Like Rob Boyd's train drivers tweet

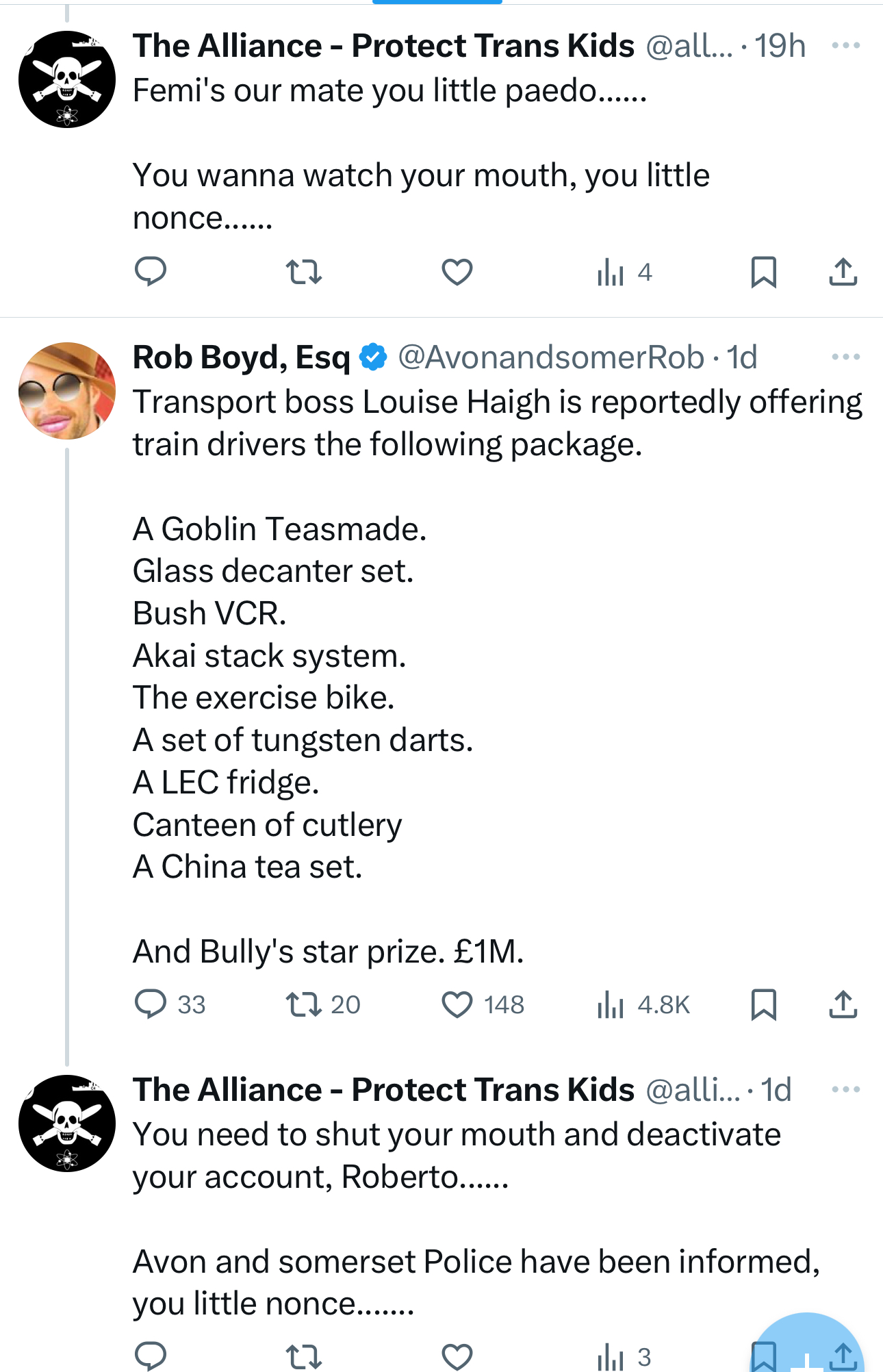[457, 1004]
